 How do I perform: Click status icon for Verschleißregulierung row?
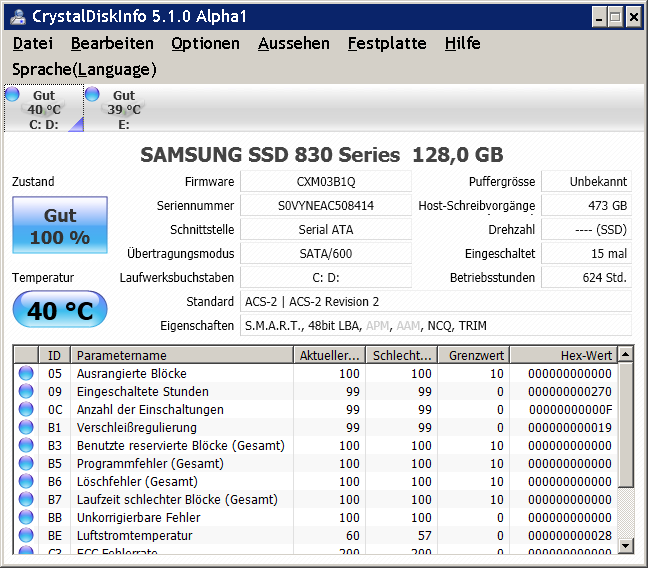coord(26,427)
